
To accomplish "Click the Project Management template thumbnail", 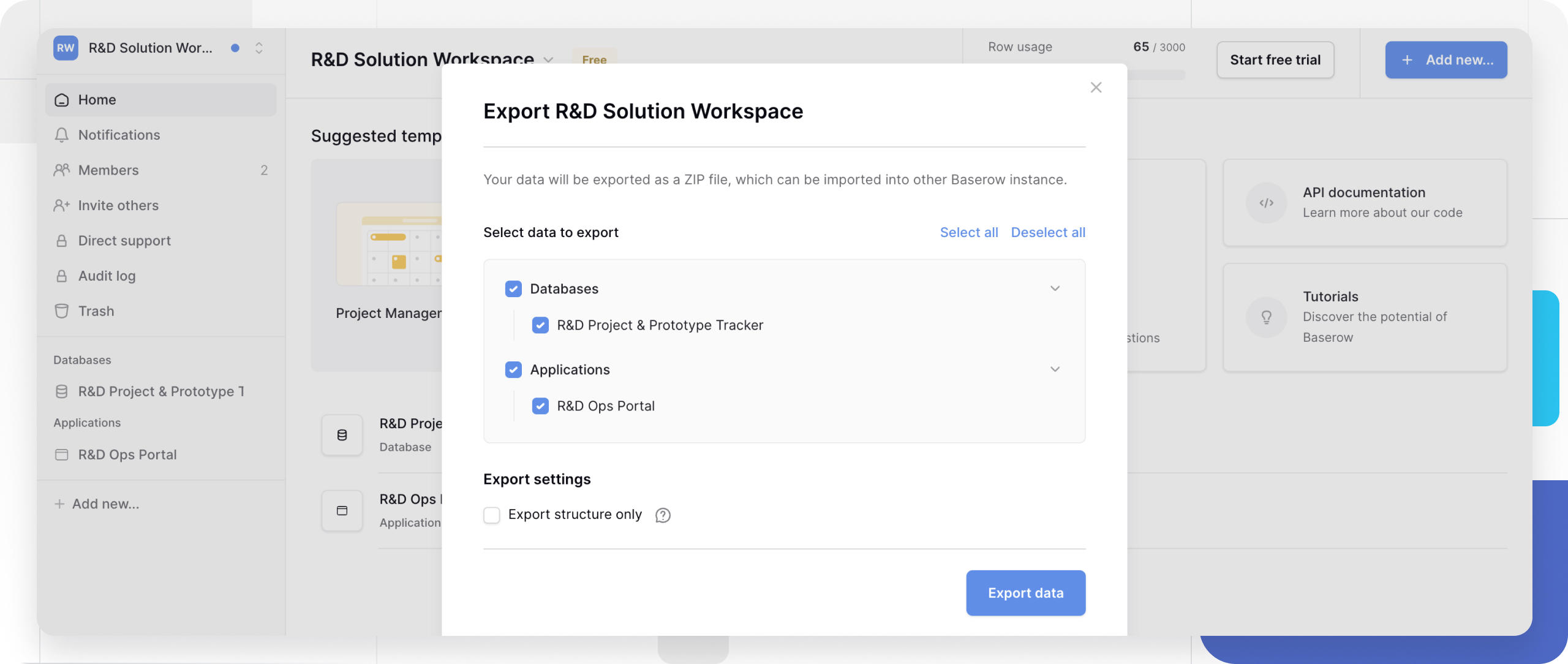I will tap(389, 244).
